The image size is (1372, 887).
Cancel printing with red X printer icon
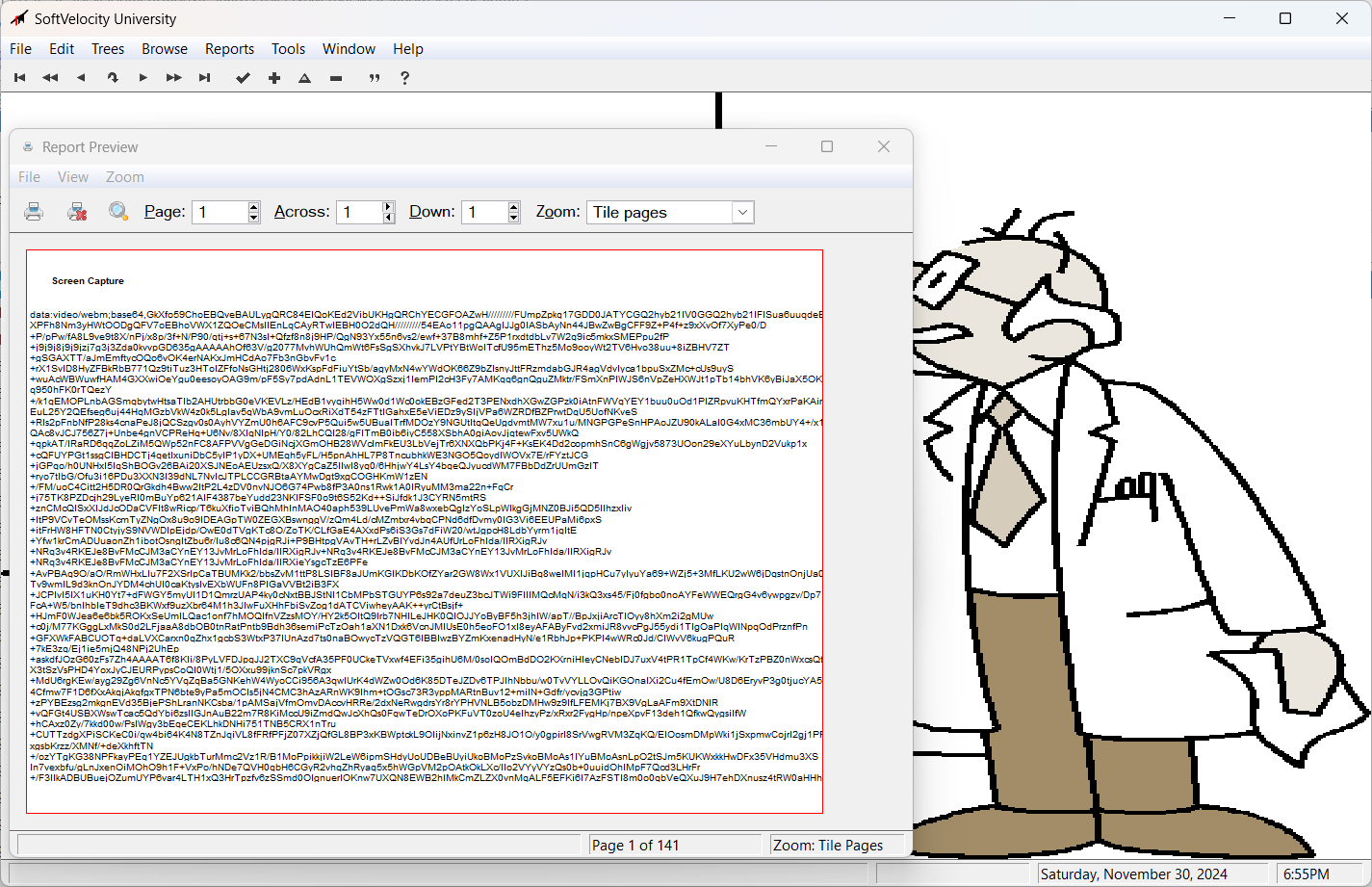point(77,212)
